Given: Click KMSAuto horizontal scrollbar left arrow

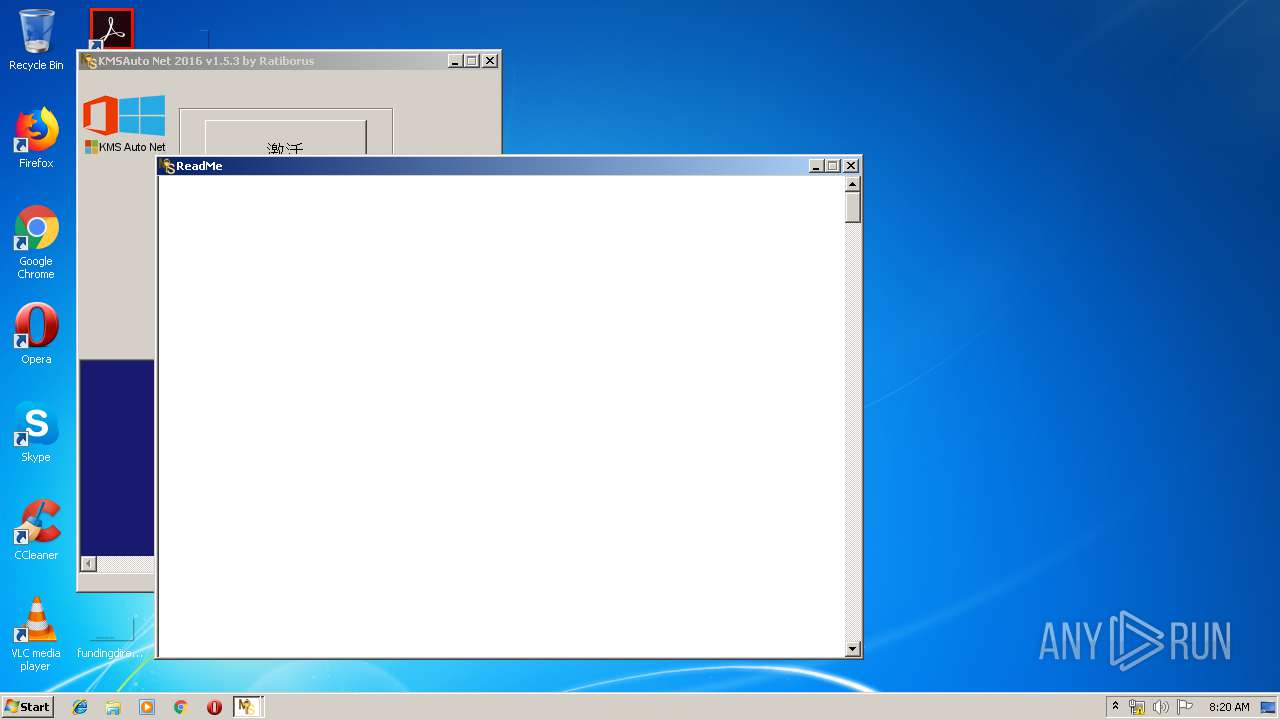Looking at the screenshot, I should click(88, 564).
